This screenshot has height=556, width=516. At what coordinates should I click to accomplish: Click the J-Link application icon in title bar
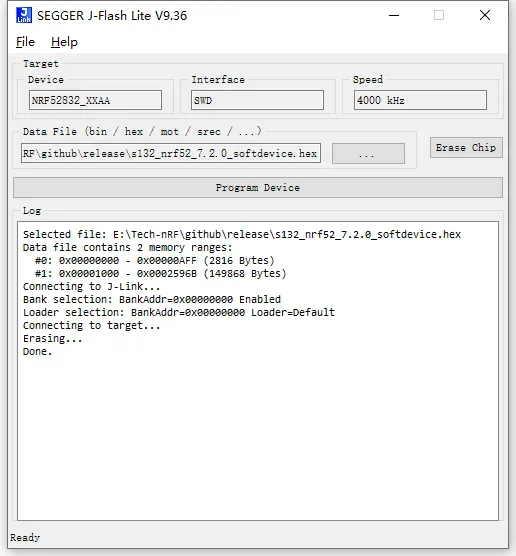point(24,15)
